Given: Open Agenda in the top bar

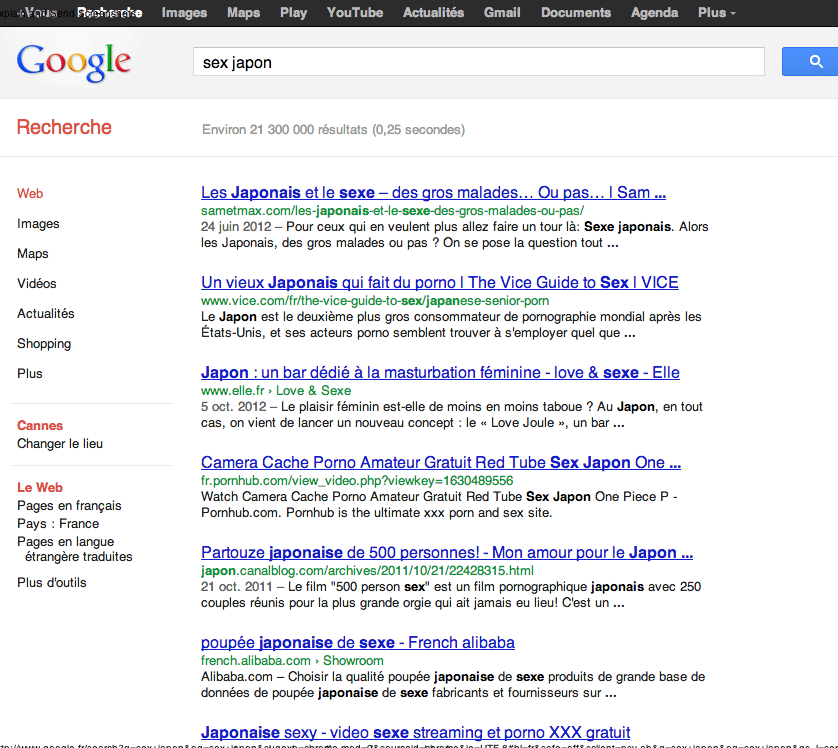Looking at the screenshot, I should pos(654,12).
